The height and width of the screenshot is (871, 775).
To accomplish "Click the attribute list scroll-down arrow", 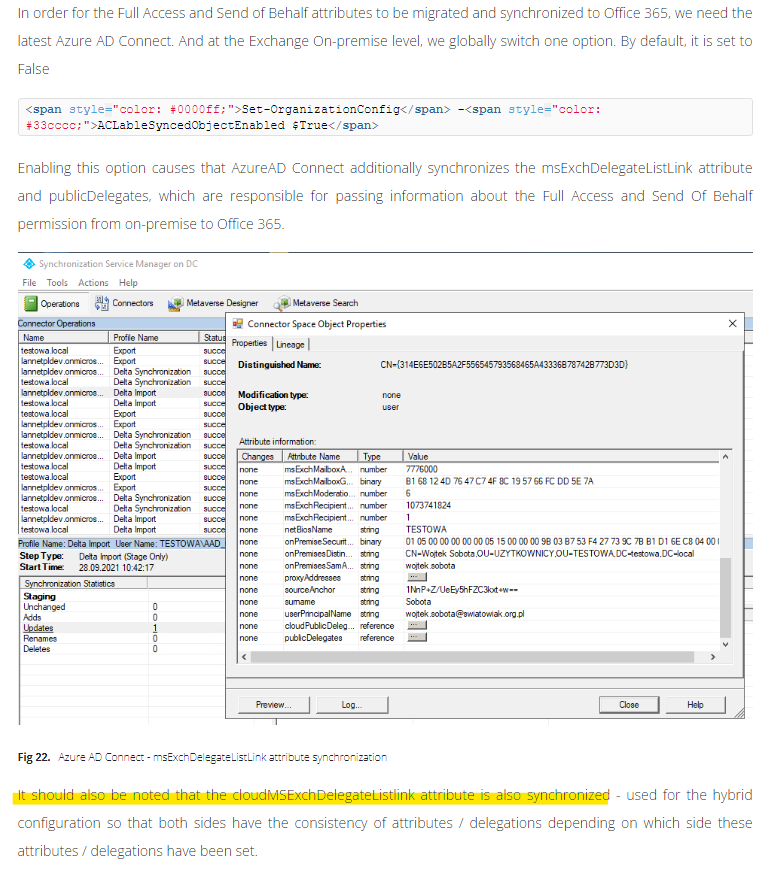I will click(x=725, y=644).
